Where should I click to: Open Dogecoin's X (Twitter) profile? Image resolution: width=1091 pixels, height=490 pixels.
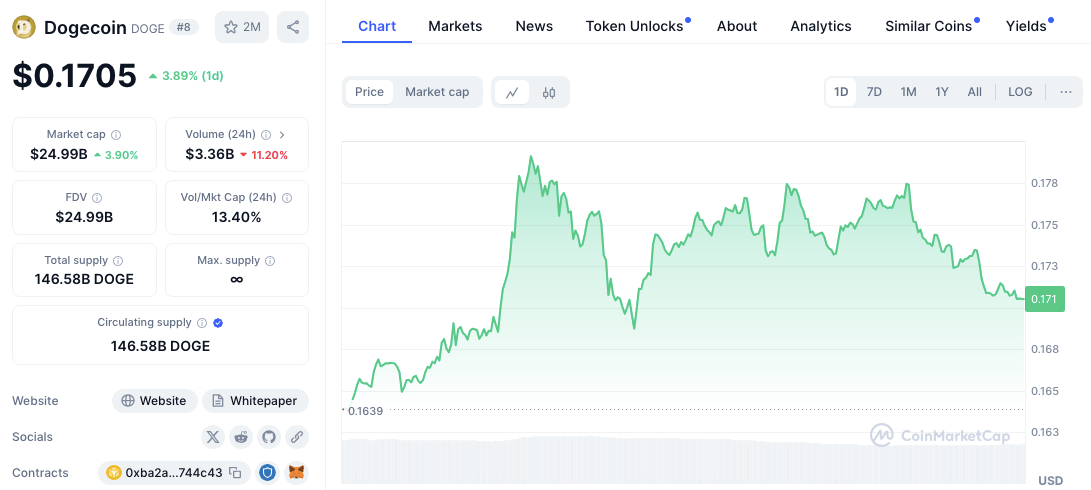pos(213,437)
